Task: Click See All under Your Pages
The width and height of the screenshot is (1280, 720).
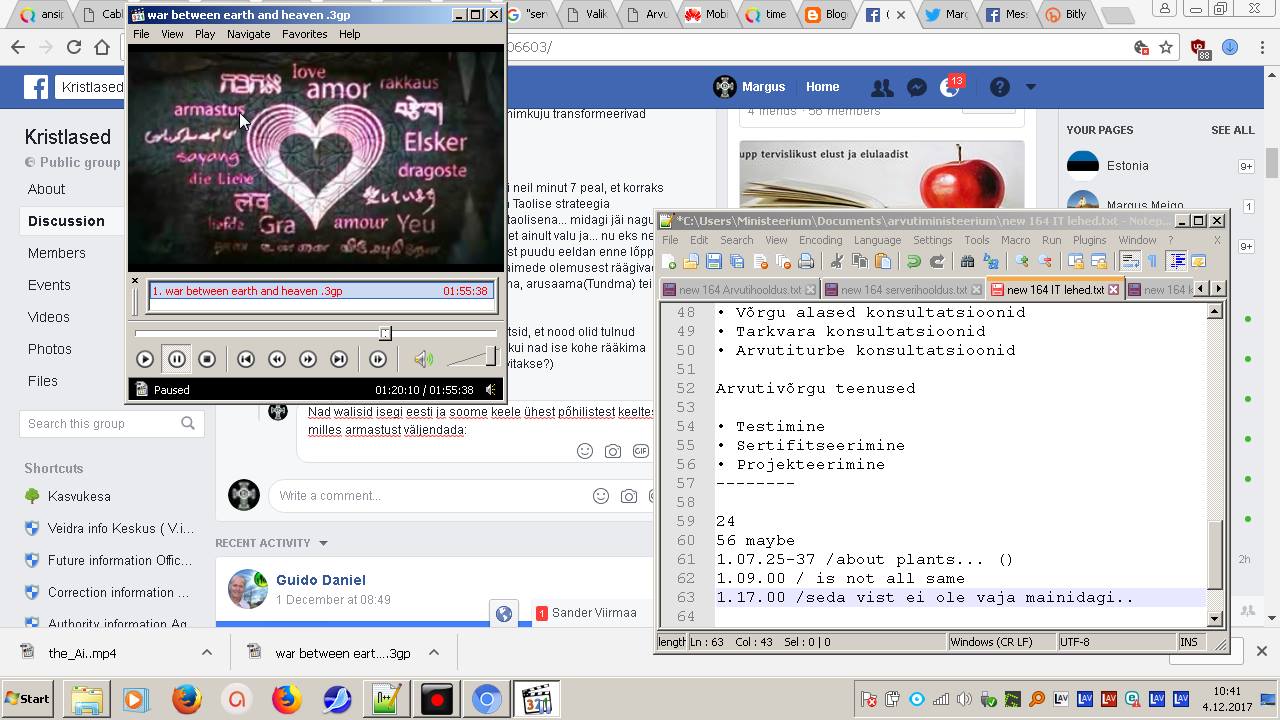Action: (1232, 130)
